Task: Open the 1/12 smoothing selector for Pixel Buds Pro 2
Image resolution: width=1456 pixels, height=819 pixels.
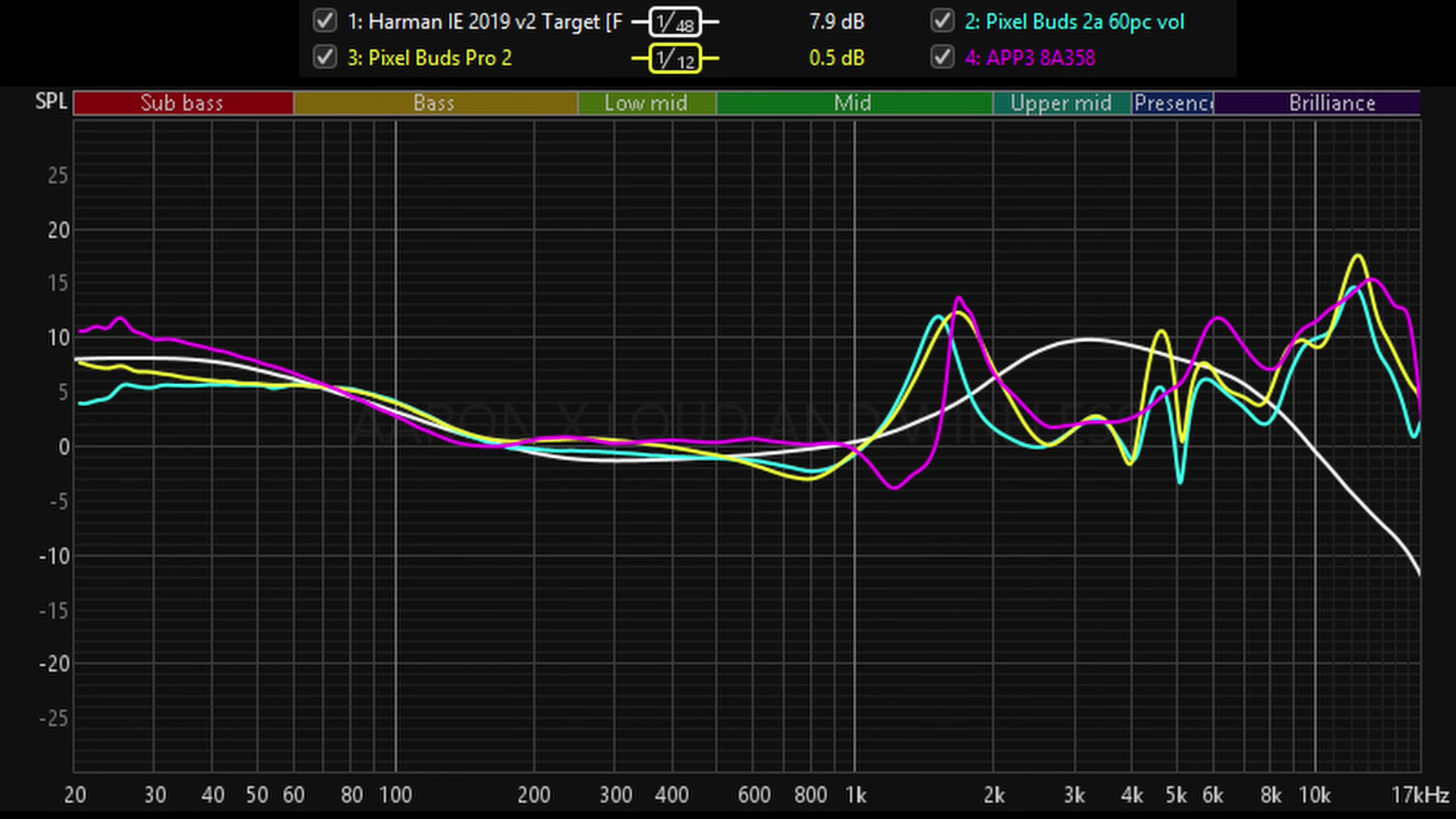Action: (675, 58)
